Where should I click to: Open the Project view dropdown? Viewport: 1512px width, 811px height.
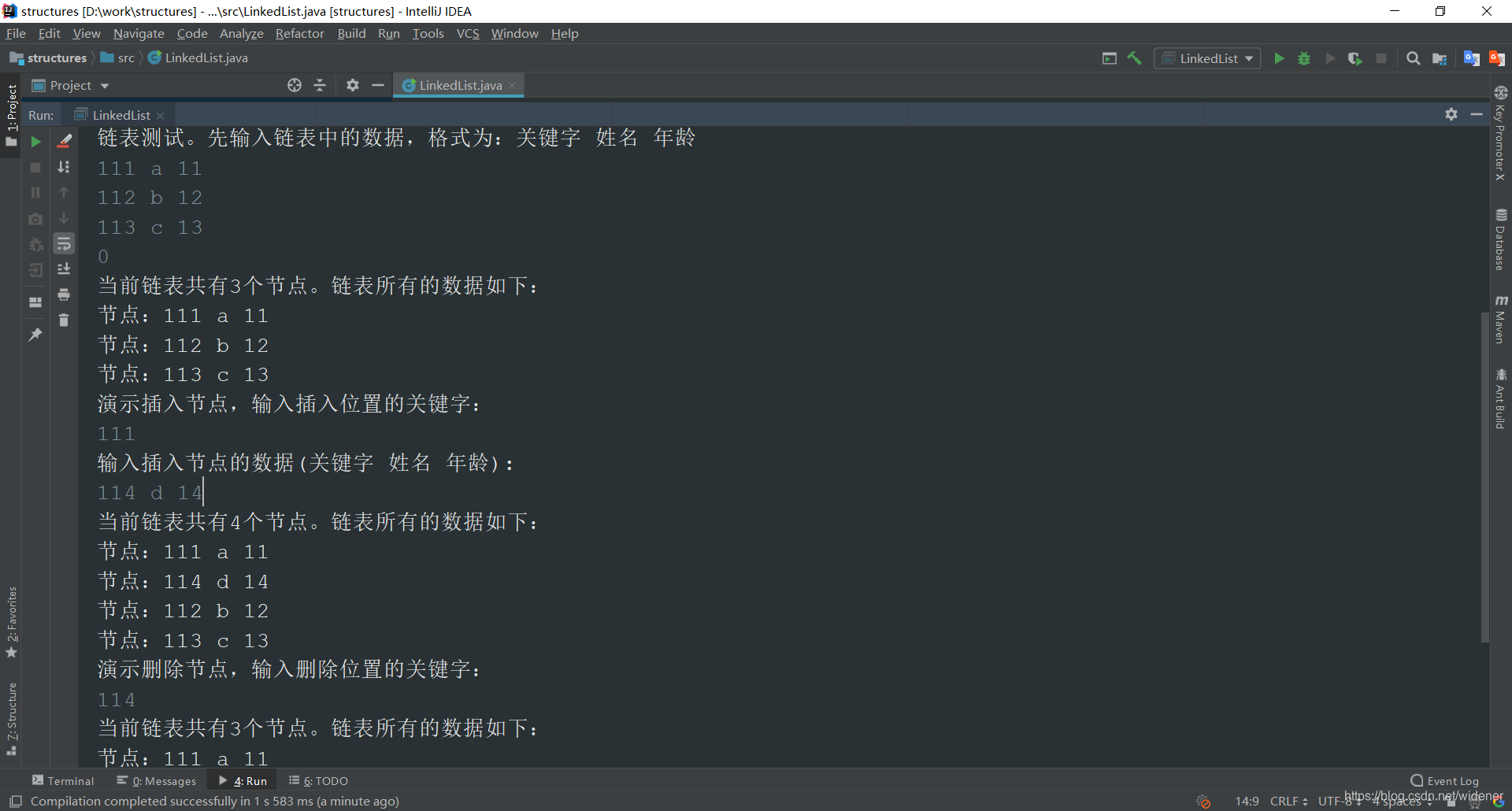(x=70, y=85)
